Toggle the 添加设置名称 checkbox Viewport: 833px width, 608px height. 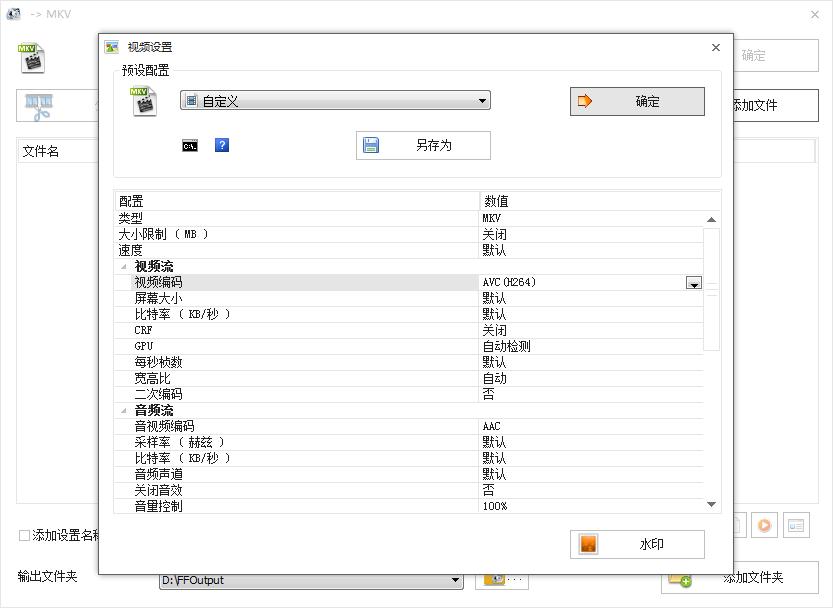22,536
